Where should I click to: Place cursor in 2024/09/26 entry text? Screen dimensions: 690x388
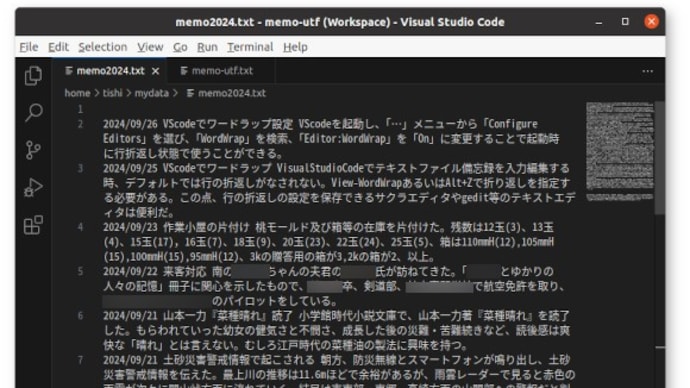click(x=331, y=139)
